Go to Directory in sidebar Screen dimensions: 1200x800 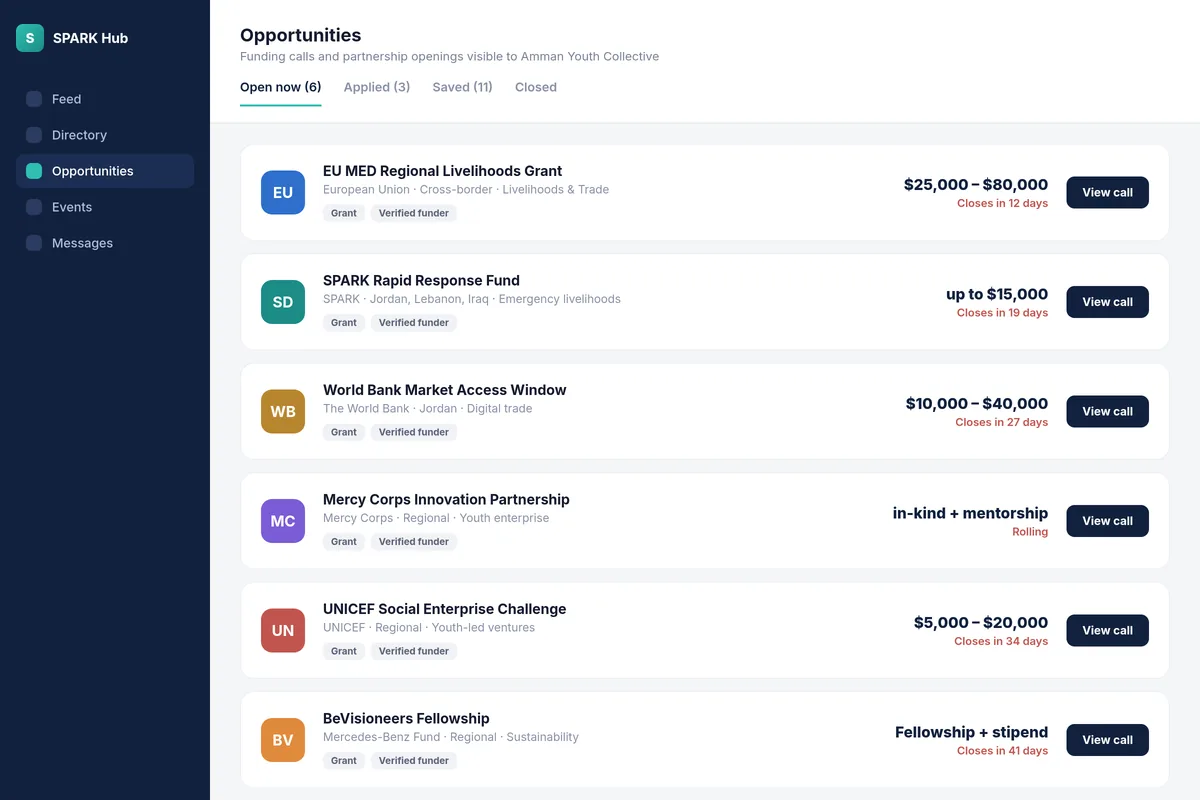tap(105, 135)
